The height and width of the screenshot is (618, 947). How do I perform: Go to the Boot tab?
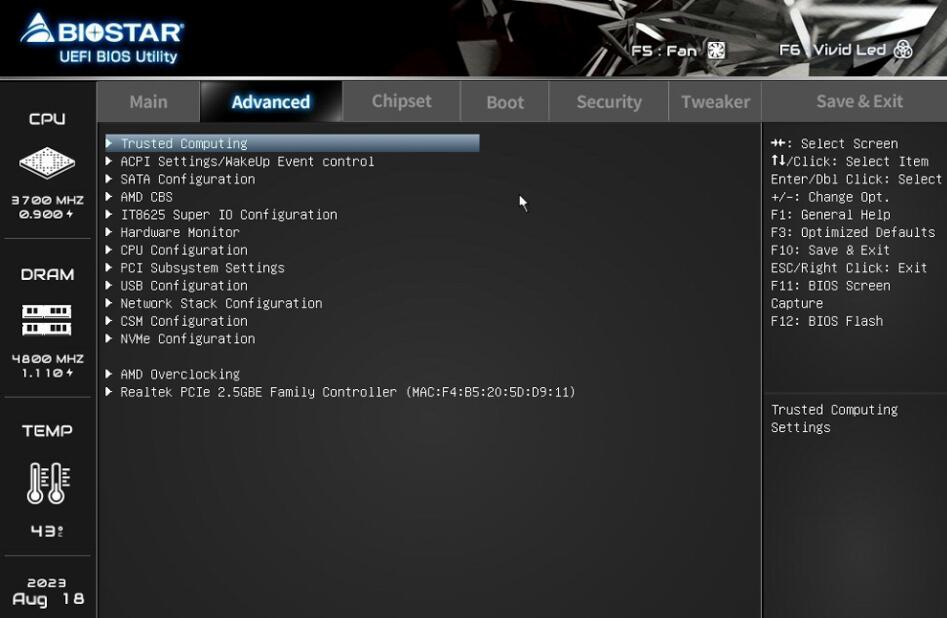coord(505,101)
